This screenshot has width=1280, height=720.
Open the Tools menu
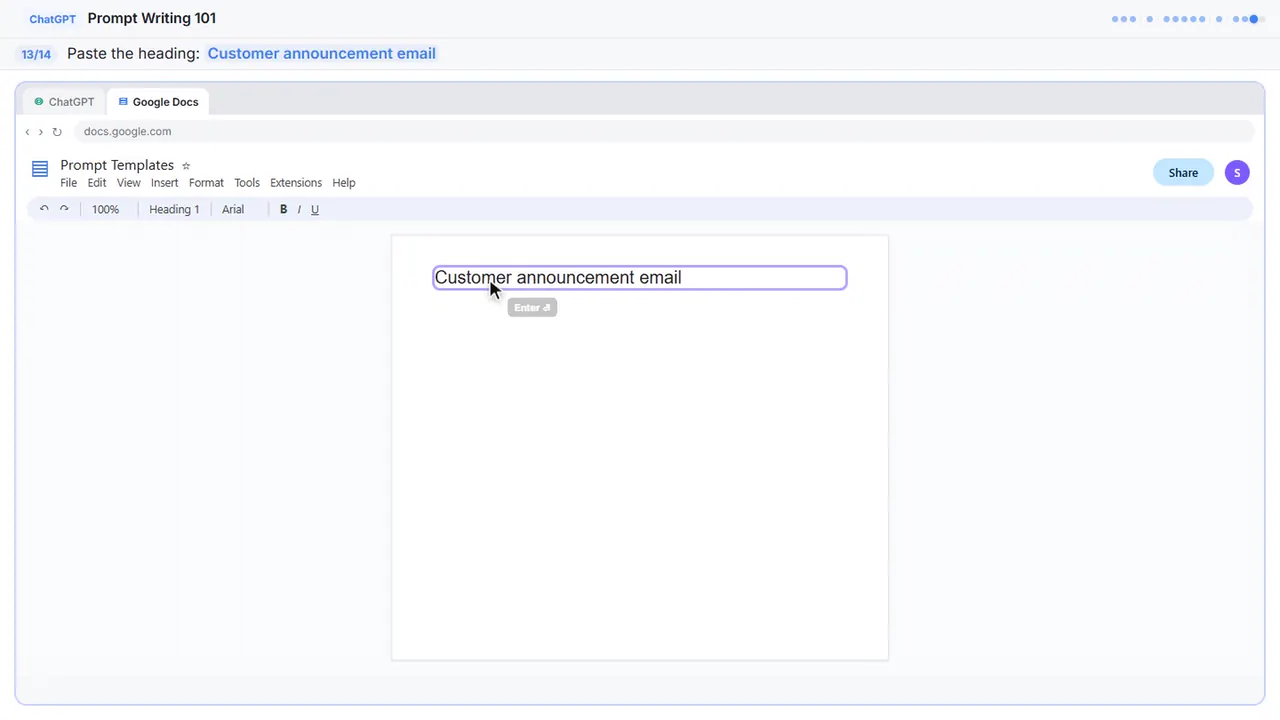247,183
